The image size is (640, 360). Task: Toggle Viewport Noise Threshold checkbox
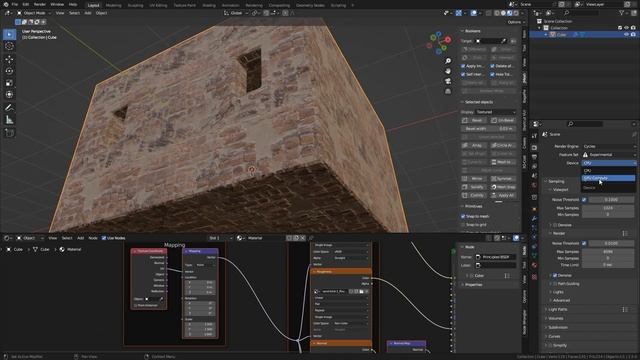pyautogui.click(x=584, y=200)
